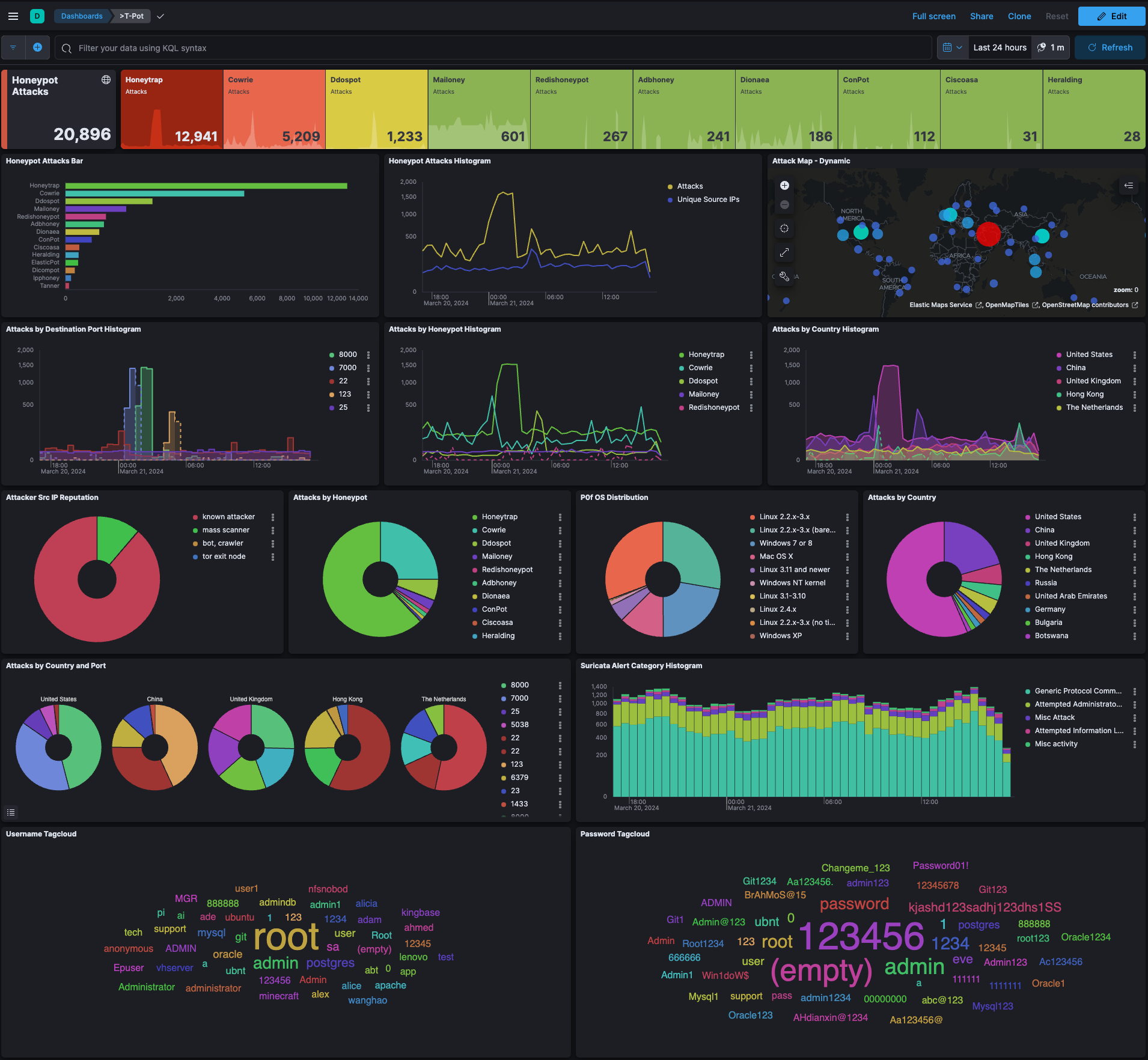Toggle legend for Attacks by Country and Port
Image resolution: width=1148 pixels, height=1060 pixels.
coord(11,812)
